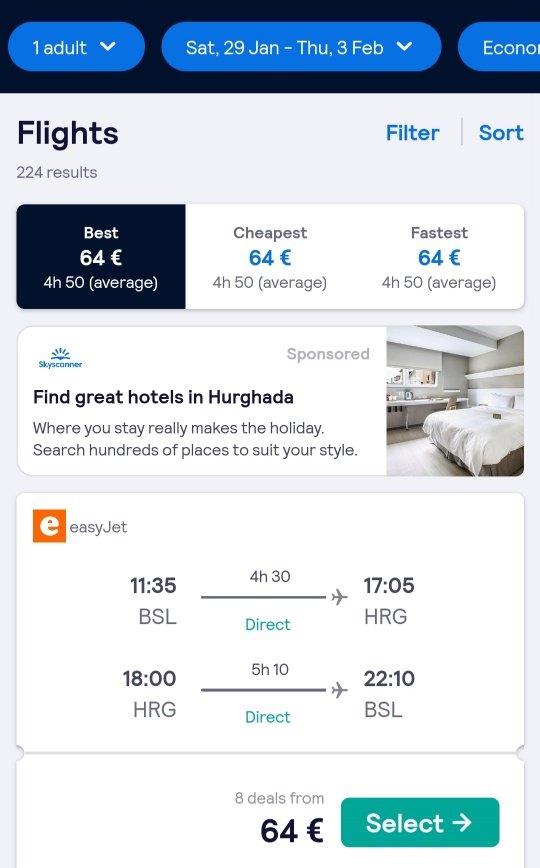
Task: Click the outbound flight airplane icon
Action: tap(340, 597)
